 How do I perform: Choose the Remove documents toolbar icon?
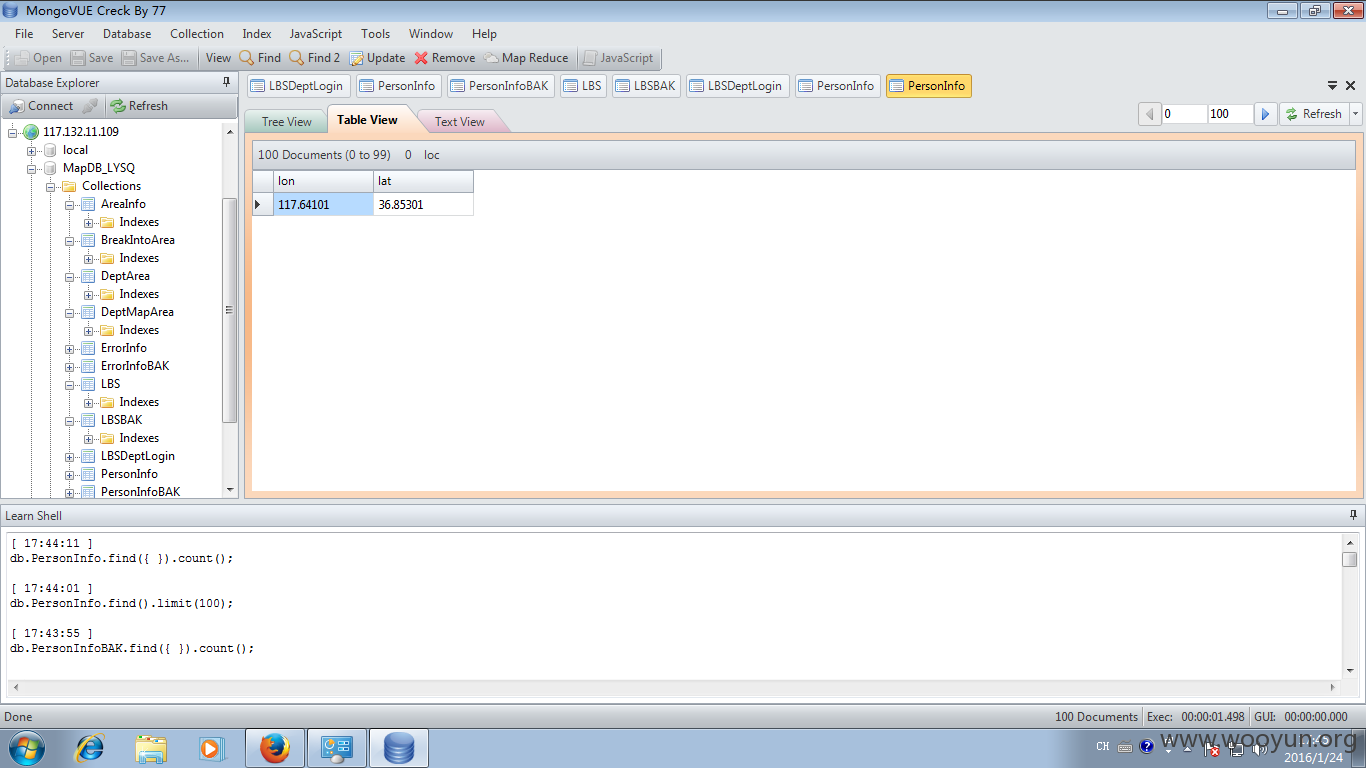tap(445, 58)
